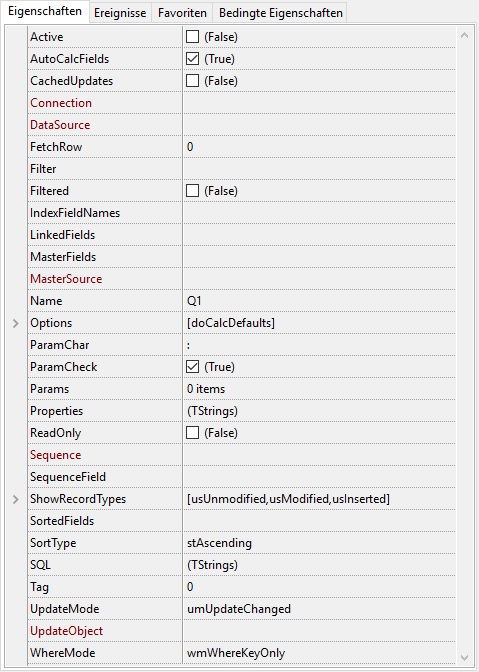Uncheck the AutoCalcFields checkbox
This screenshot has height=672, width=479.
[192, 59]
